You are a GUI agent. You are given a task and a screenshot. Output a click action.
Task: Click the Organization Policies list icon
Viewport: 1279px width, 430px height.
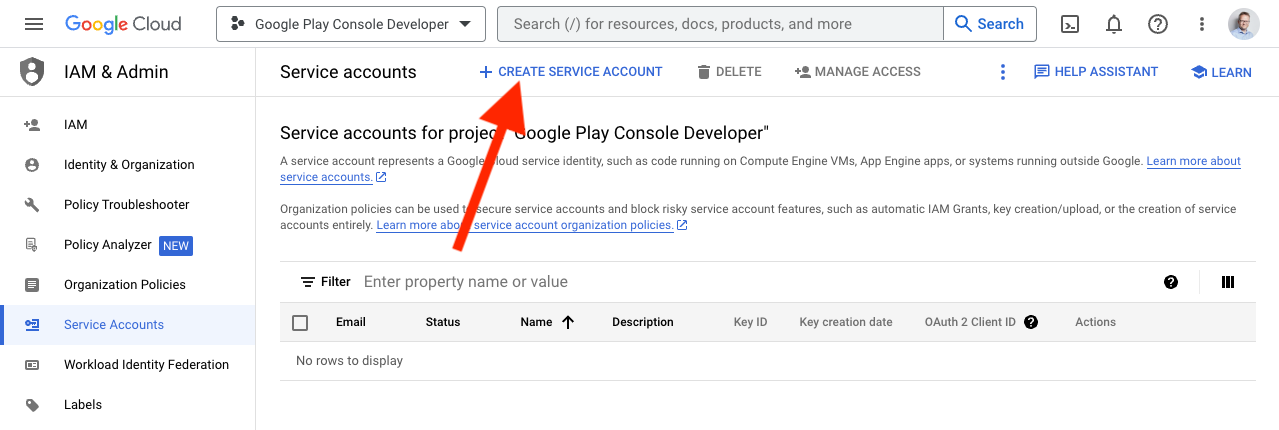[32, 285]
